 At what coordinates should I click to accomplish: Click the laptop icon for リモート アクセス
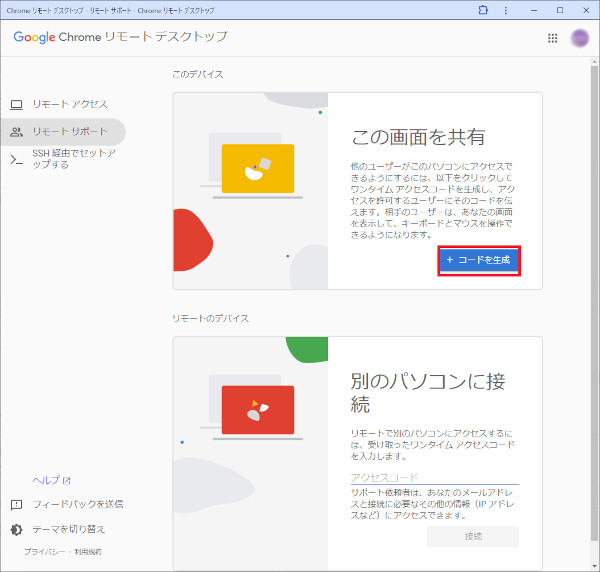click(16, 104)
